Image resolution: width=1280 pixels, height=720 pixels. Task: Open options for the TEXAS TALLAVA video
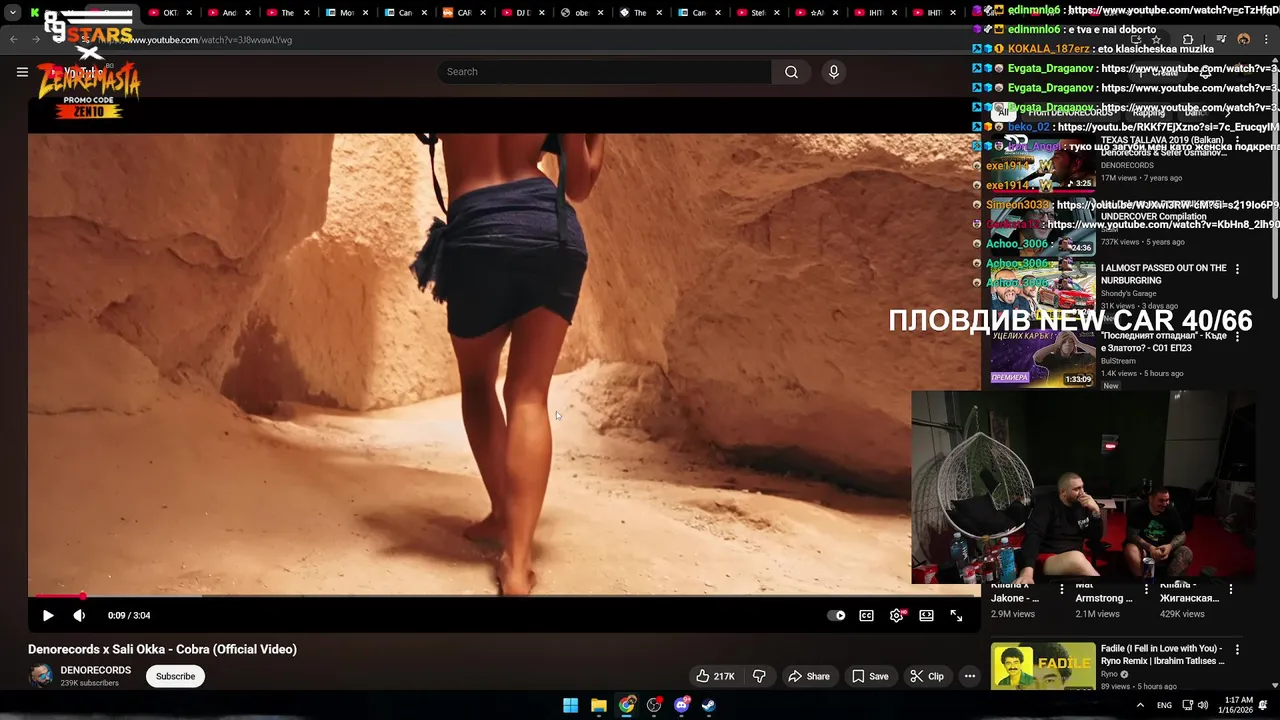coord(1237,141)
